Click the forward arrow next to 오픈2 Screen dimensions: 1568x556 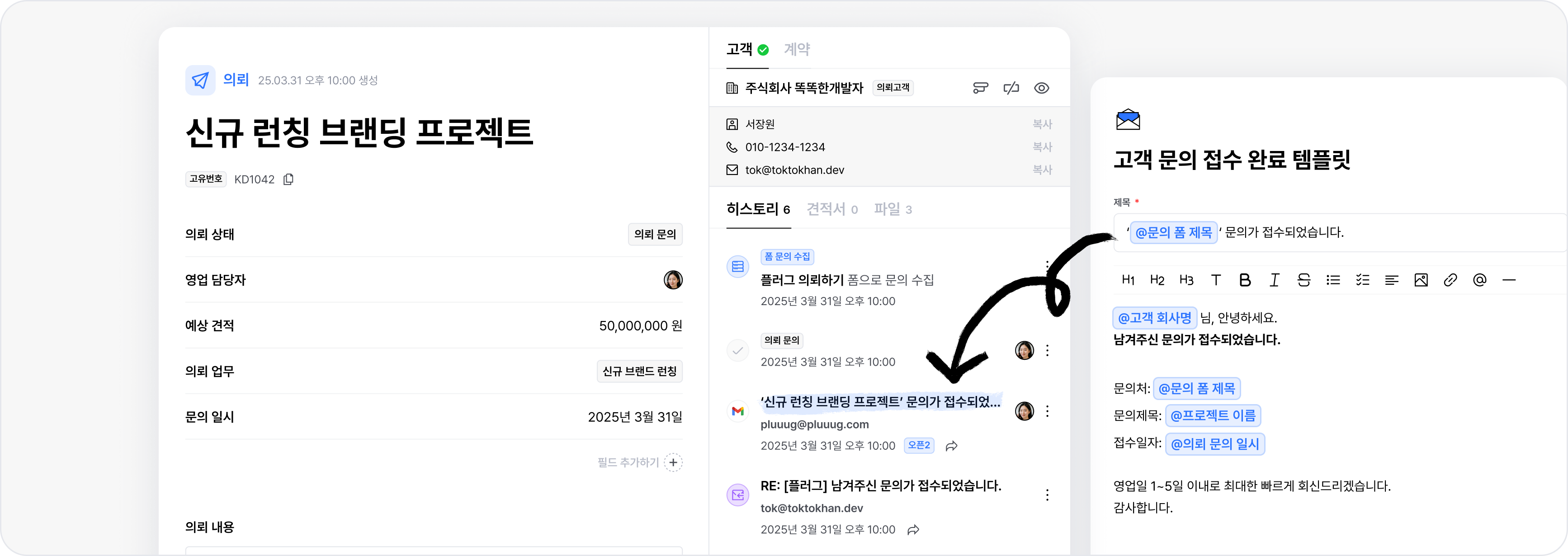(951, 447)
